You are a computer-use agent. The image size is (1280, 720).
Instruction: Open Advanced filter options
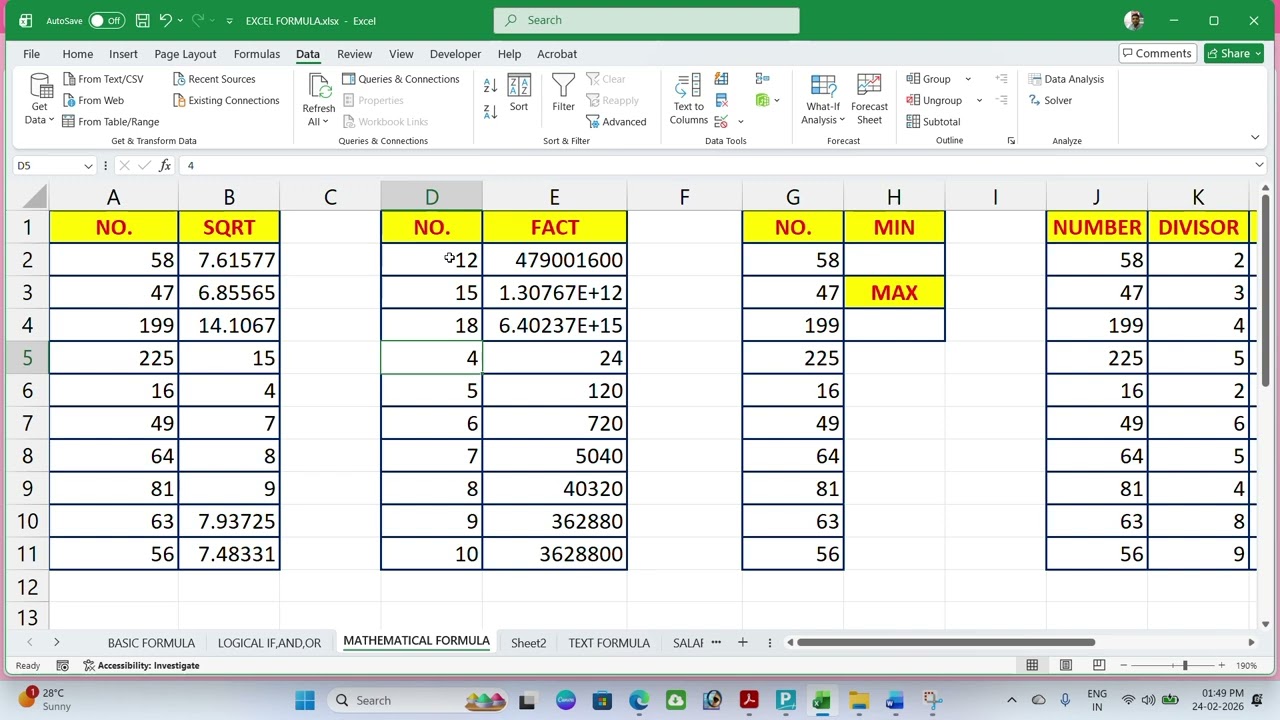click(x=616, y=122)
